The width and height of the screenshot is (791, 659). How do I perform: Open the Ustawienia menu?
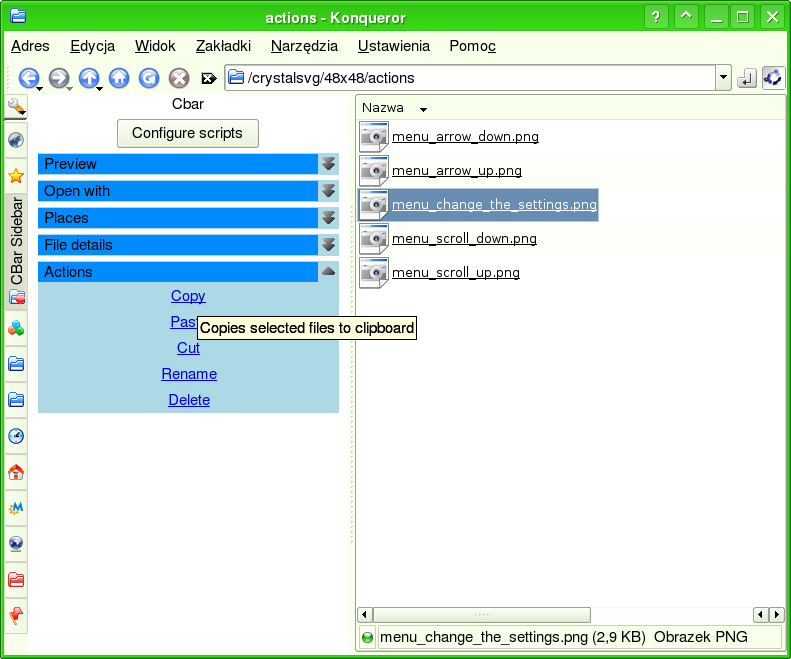point(393,46)
